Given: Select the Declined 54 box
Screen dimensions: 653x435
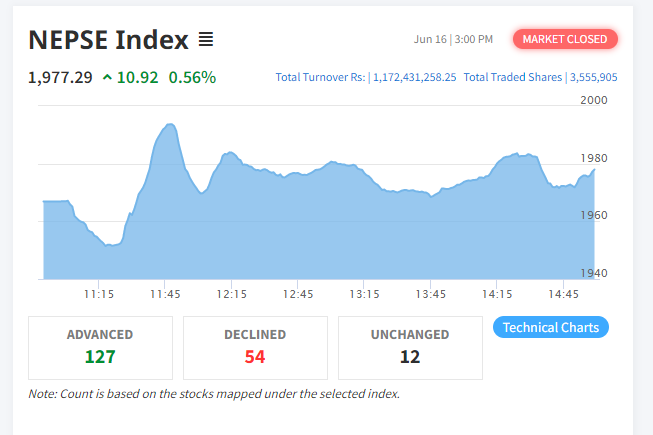Looking at the screenshot, I should click(x=255, y=347).
